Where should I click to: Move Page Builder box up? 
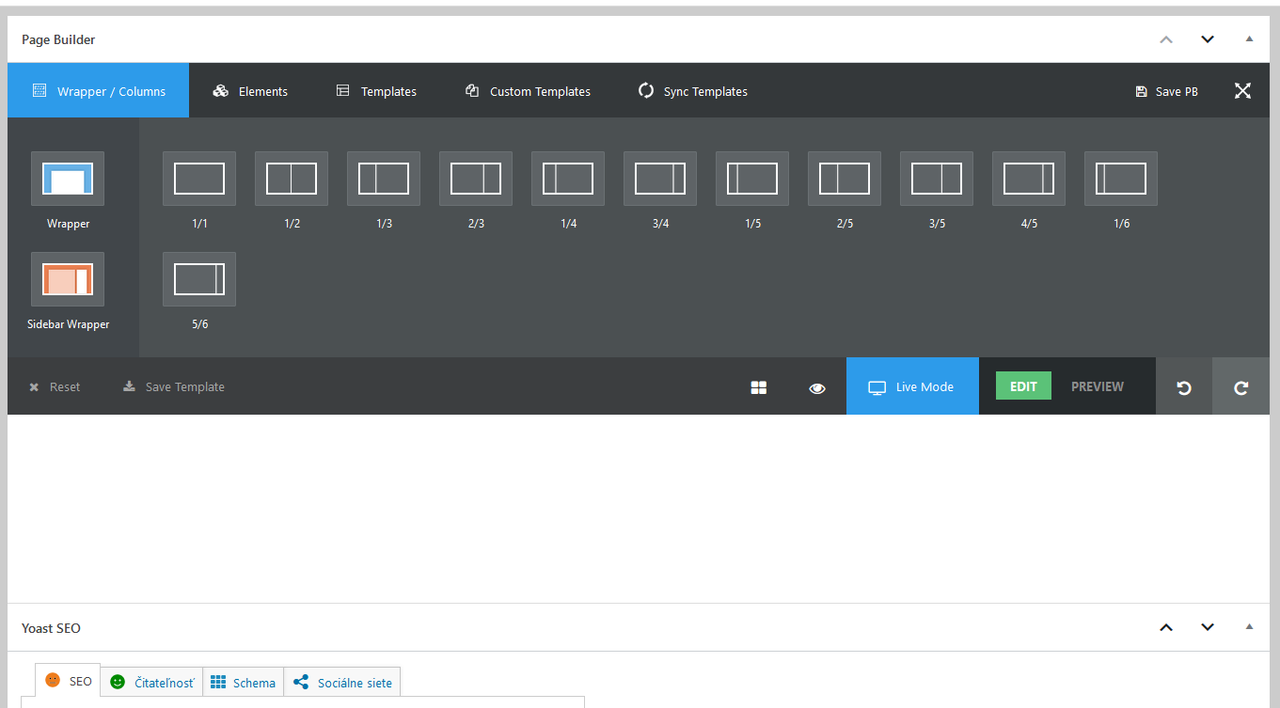(x=1166, y=39)
